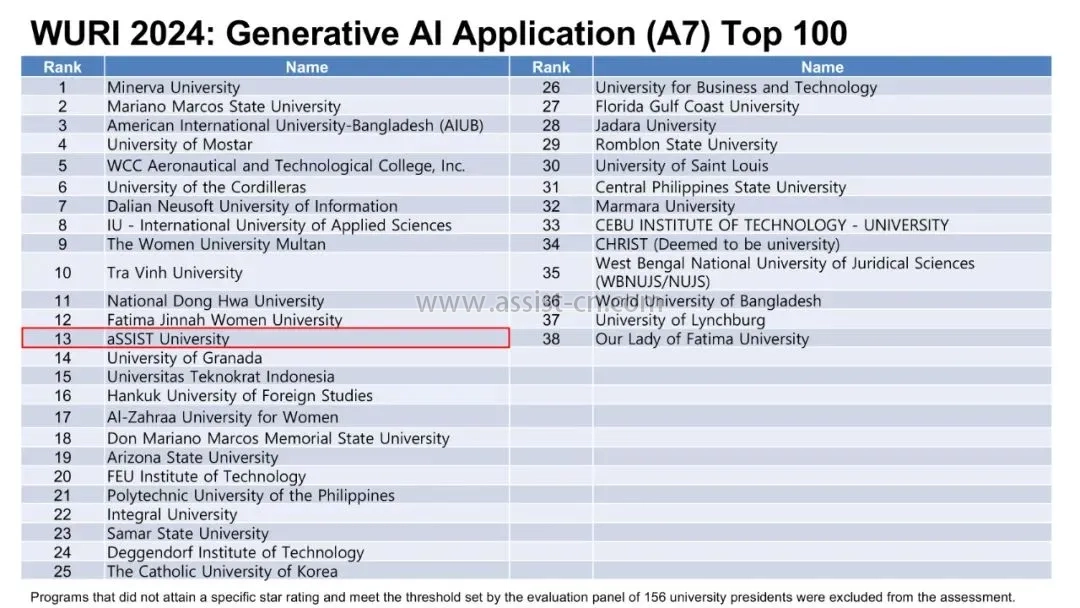The height and width of the screenshot is (608, 1080).
Task: Click rank number 35 beside West Bengal National University
Action: (551, 273)
